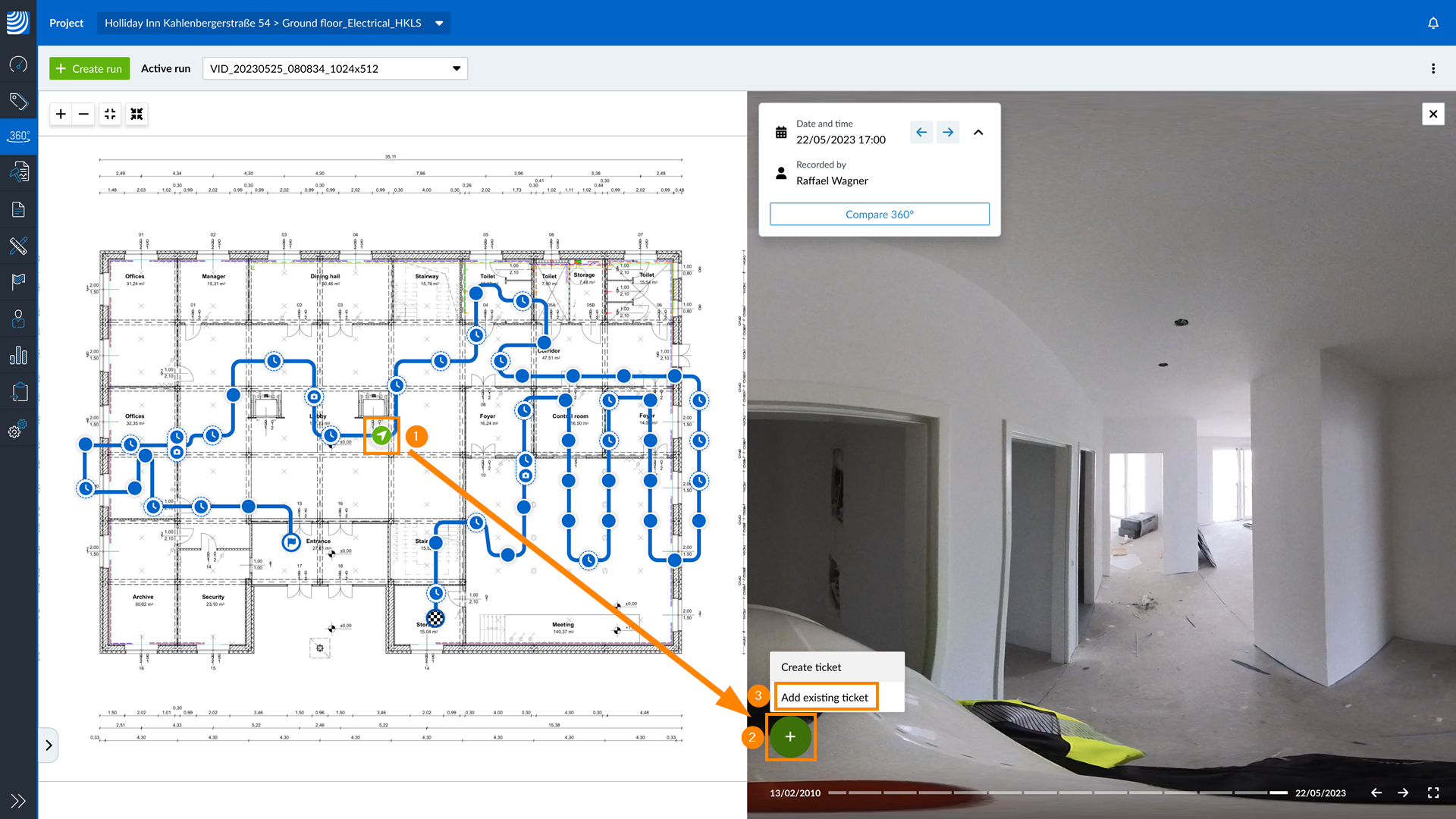Zoom out on the floor plan
Screen dimensions: 1456x819
click(84, 114)
